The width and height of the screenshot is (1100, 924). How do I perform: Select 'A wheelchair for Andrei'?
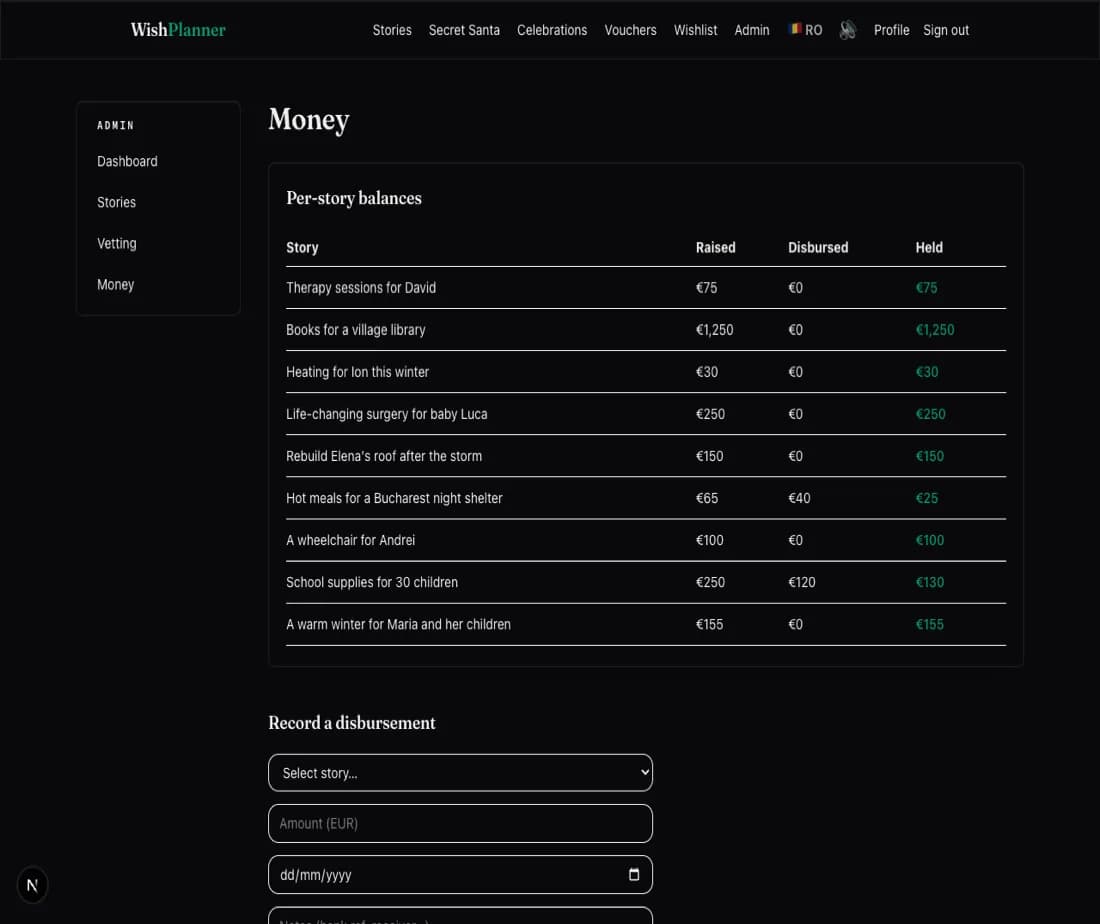click(x=646, y=540)
